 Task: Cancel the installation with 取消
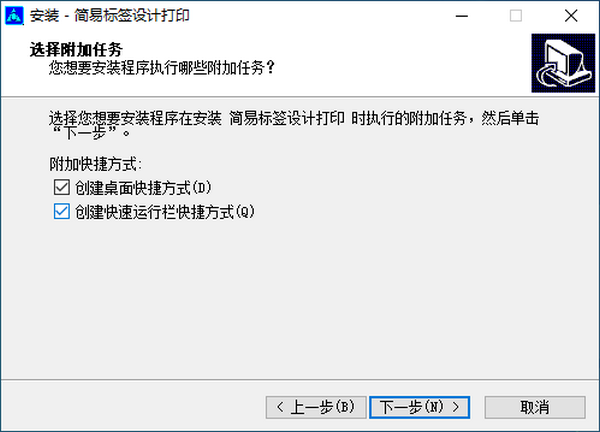click(535, 407)
